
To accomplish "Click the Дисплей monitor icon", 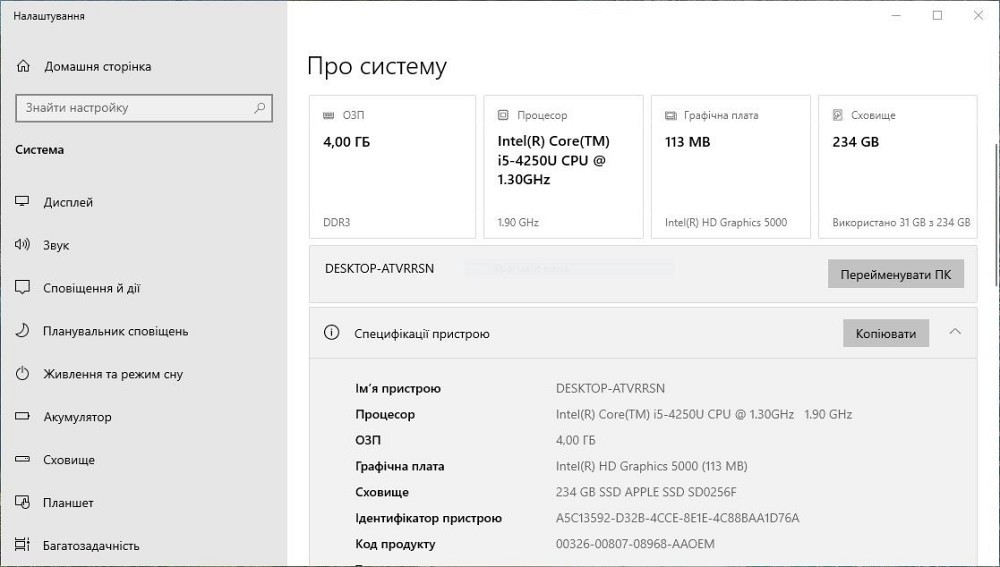I will tap(22, 202).
